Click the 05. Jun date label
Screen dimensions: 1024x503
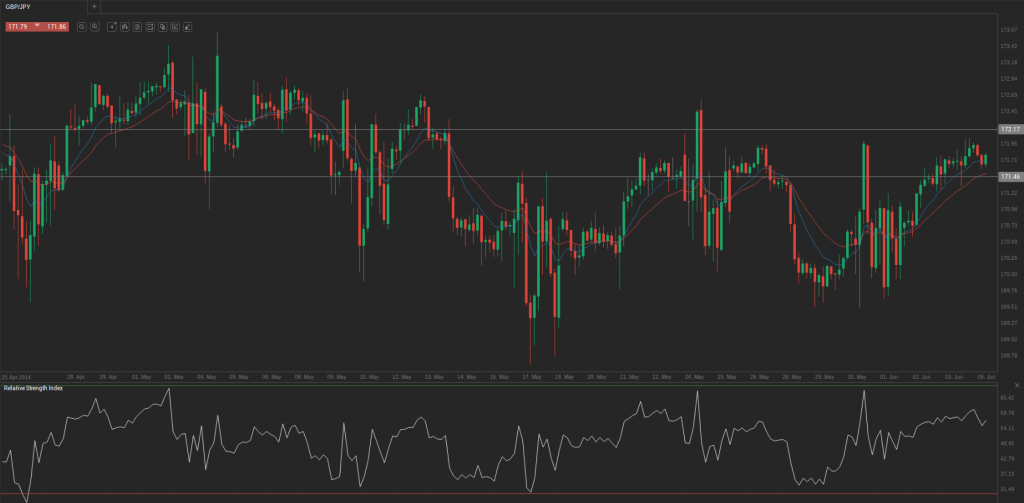987,377
